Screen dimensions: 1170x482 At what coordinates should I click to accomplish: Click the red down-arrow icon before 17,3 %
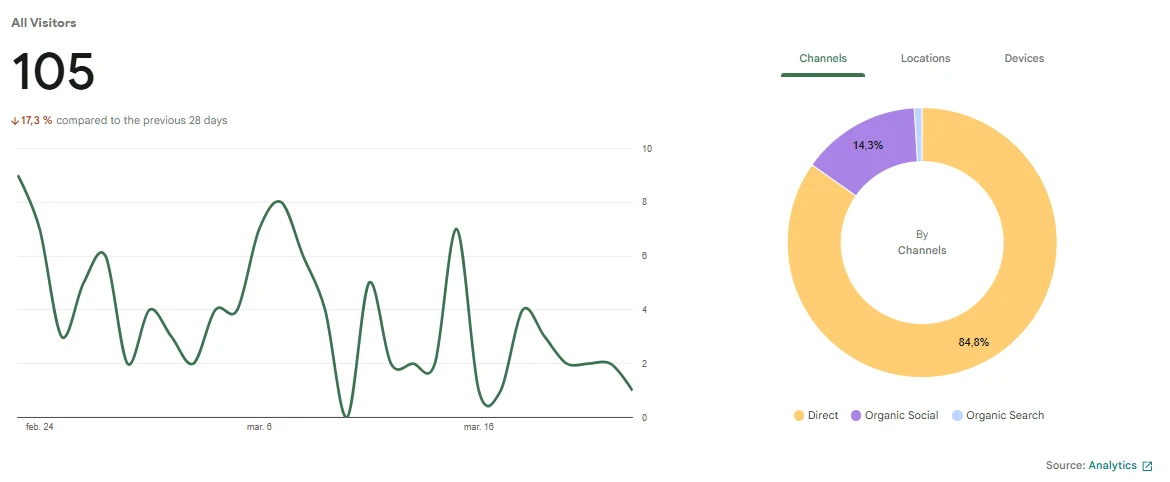tap(15, 121)
